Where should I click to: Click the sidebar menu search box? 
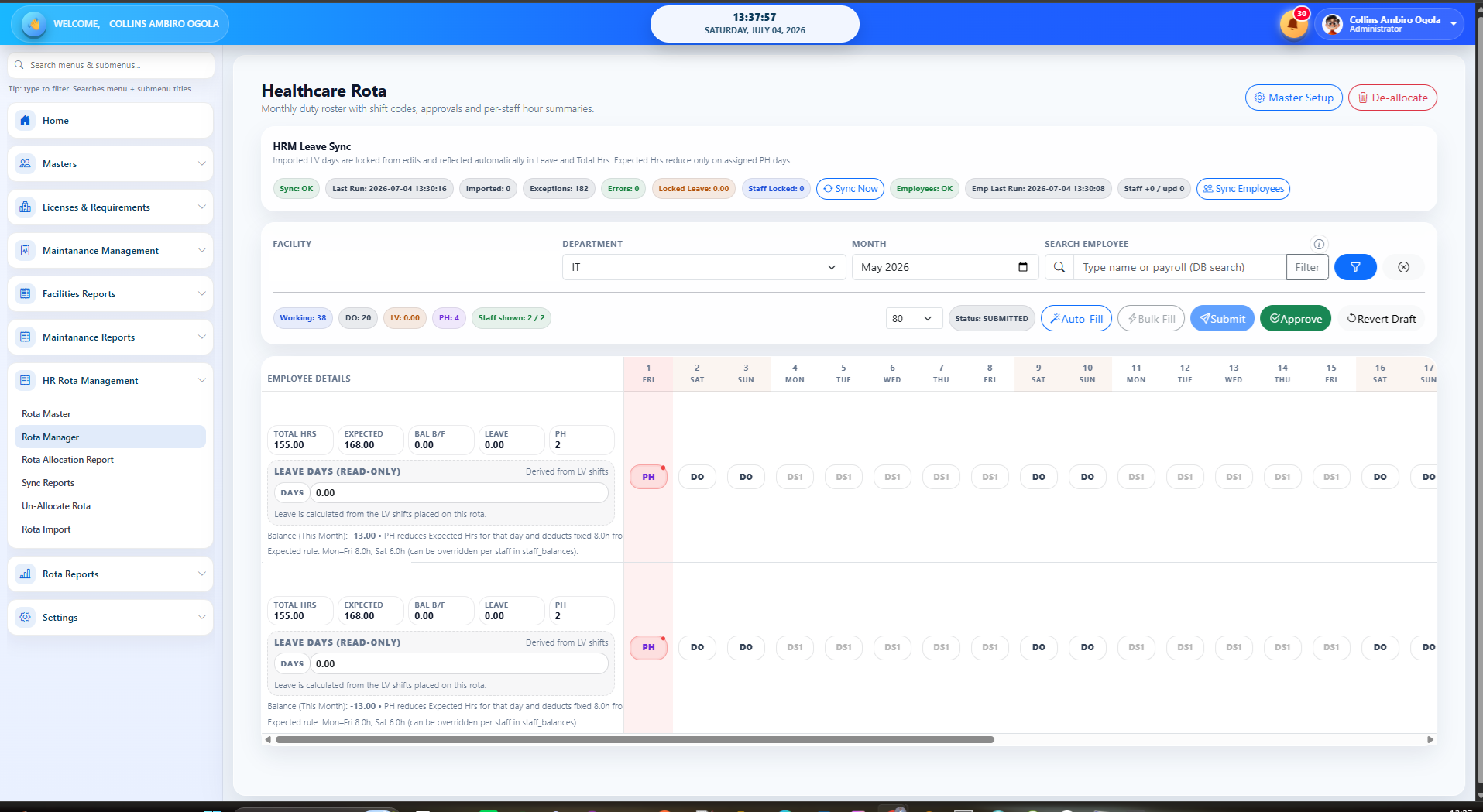[111, 65]
